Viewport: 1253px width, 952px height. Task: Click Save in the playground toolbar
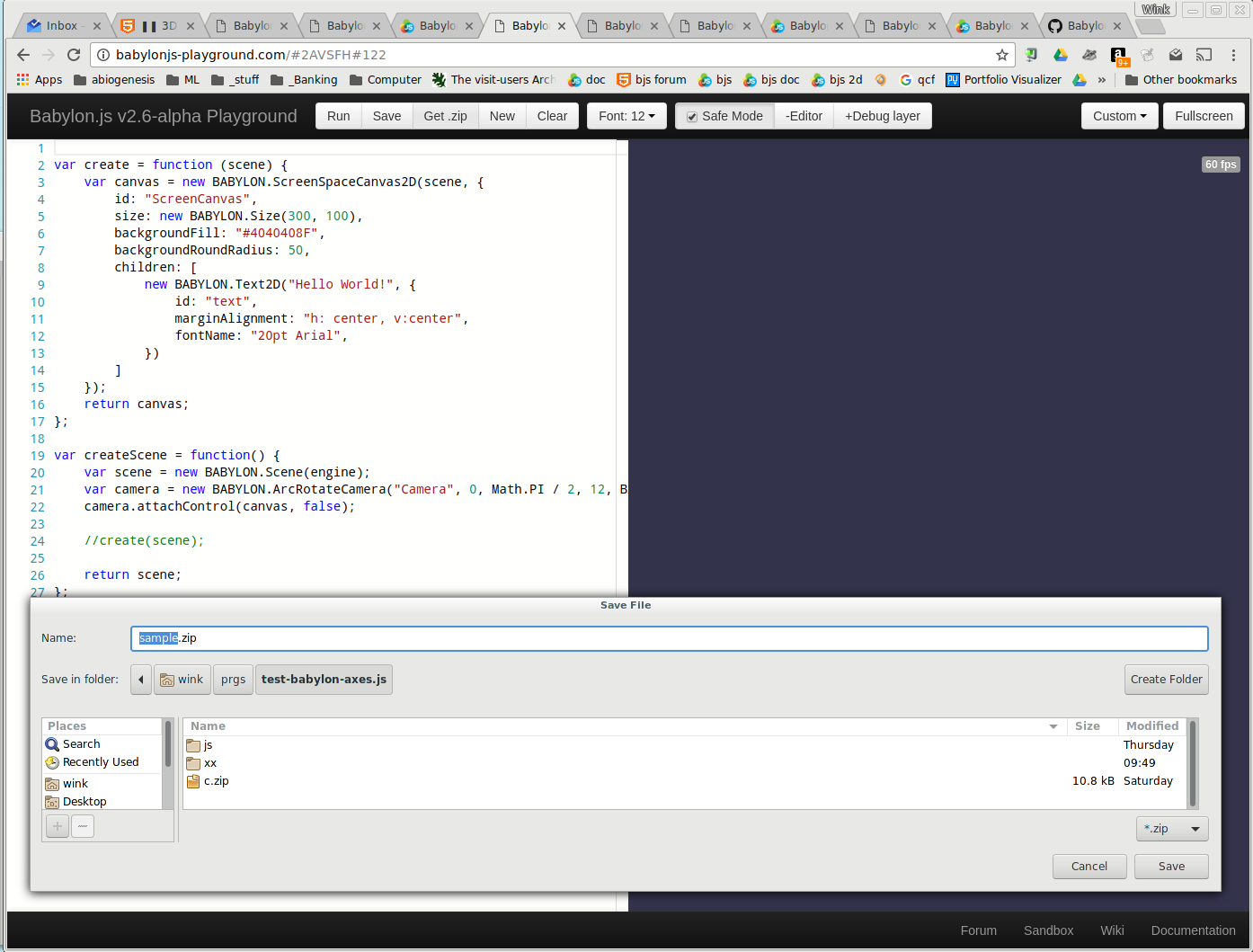[387, 116]
